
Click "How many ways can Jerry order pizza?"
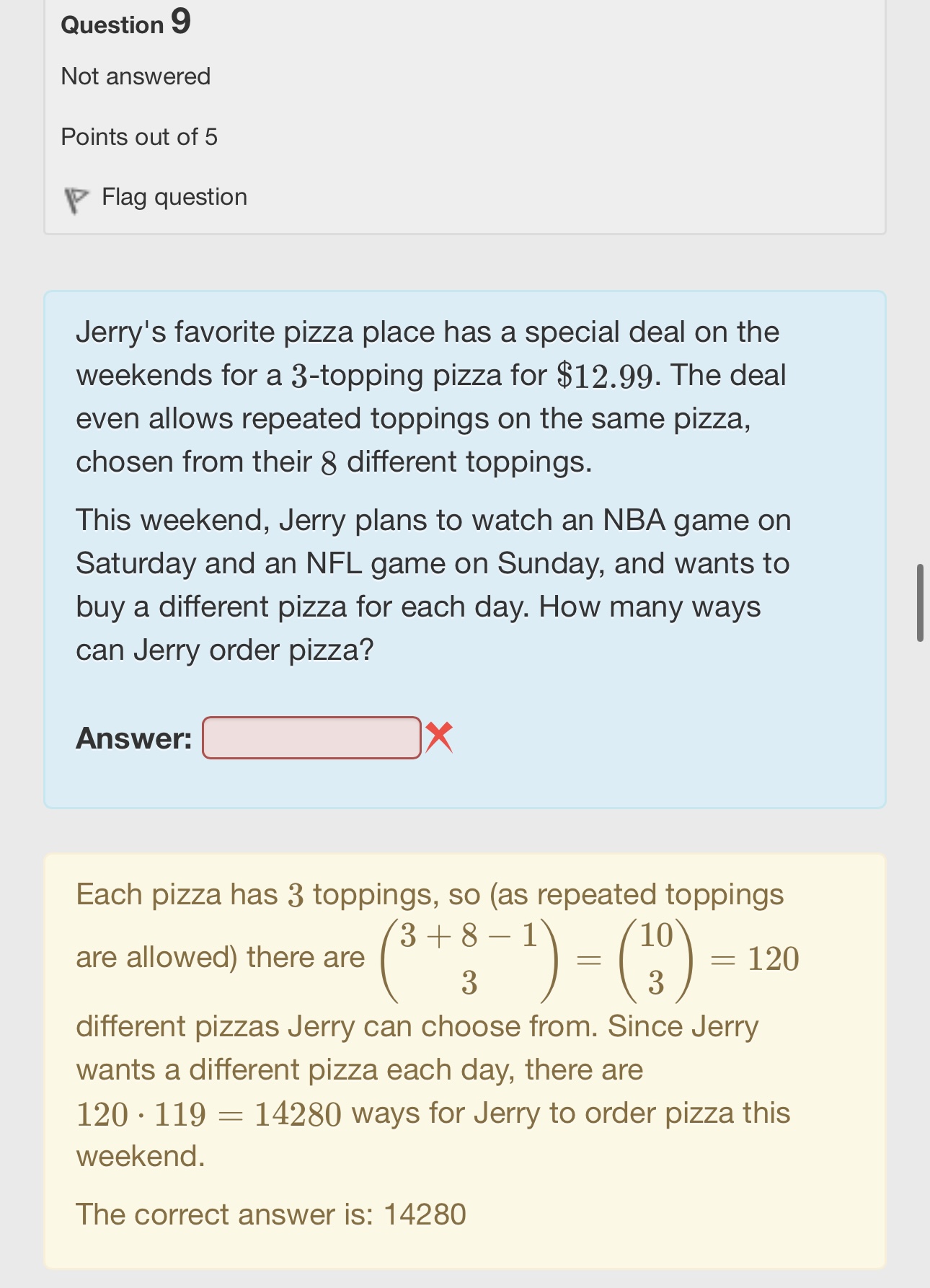pyautogui.click(x=418, y=629)
